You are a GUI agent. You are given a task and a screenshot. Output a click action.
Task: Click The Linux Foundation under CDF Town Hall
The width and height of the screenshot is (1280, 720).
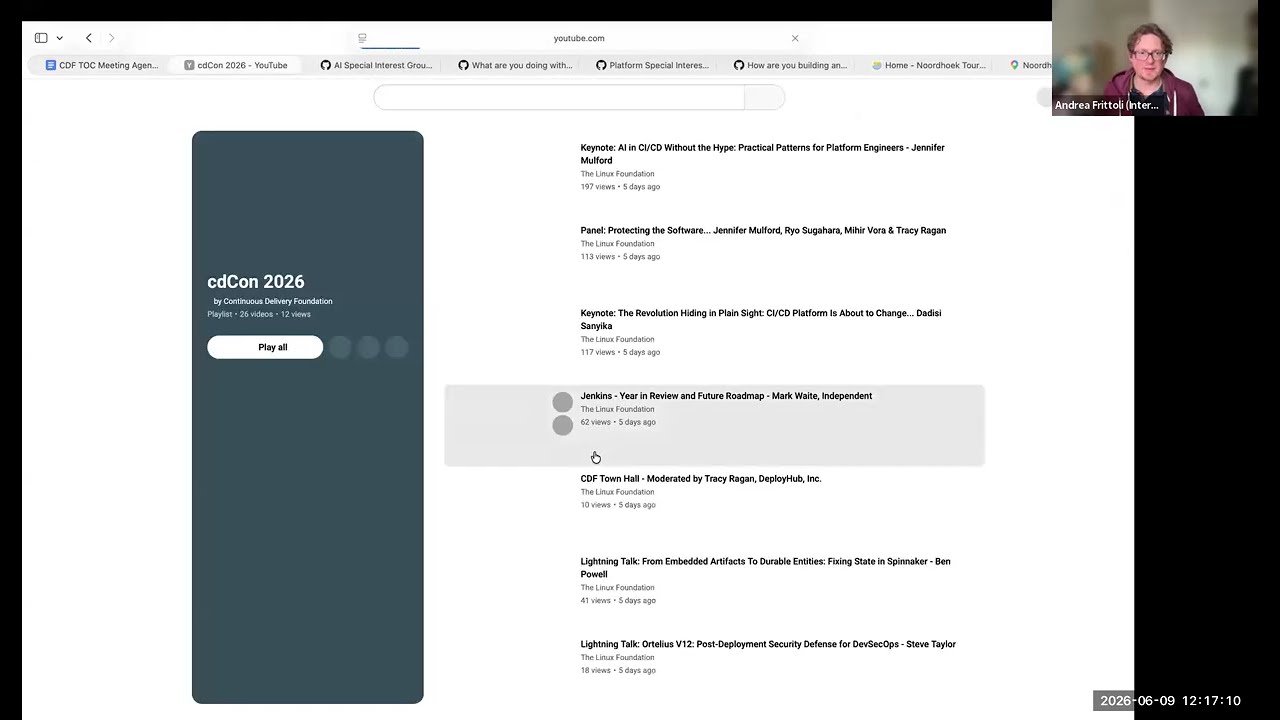617,492
